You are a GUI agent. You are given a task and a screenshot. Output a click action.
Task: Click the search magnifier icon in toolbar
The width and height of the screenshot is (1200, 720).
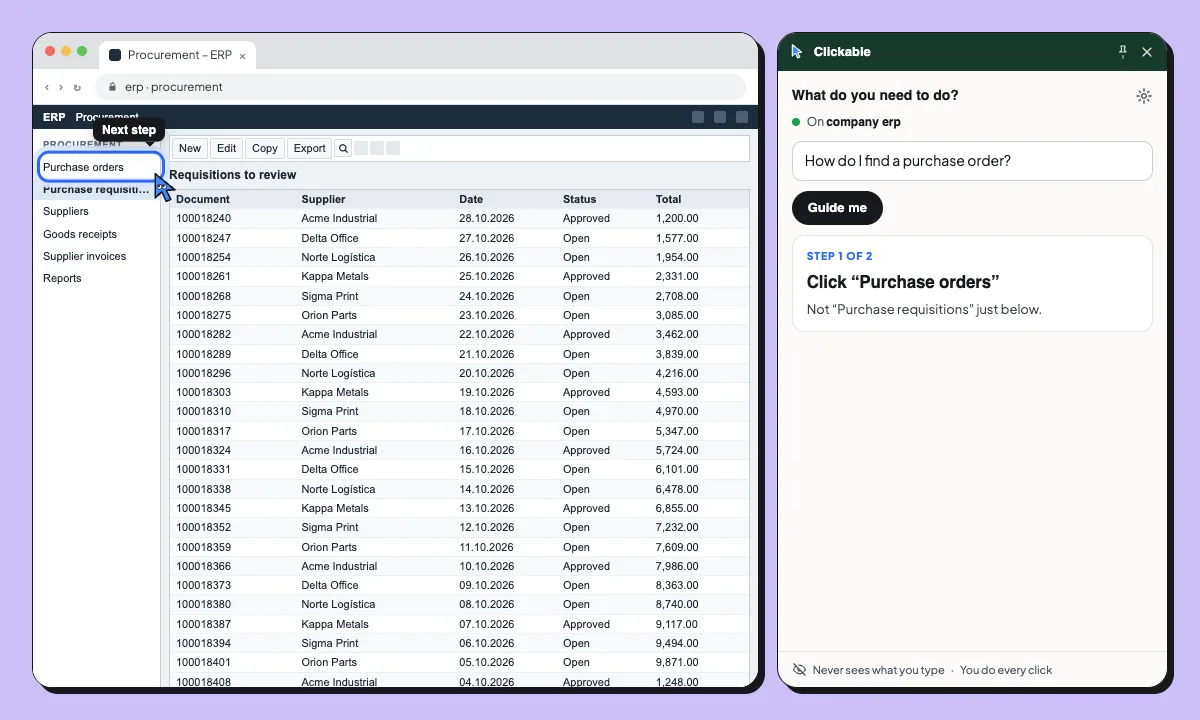pyautogui.click(x=343, y=148)
